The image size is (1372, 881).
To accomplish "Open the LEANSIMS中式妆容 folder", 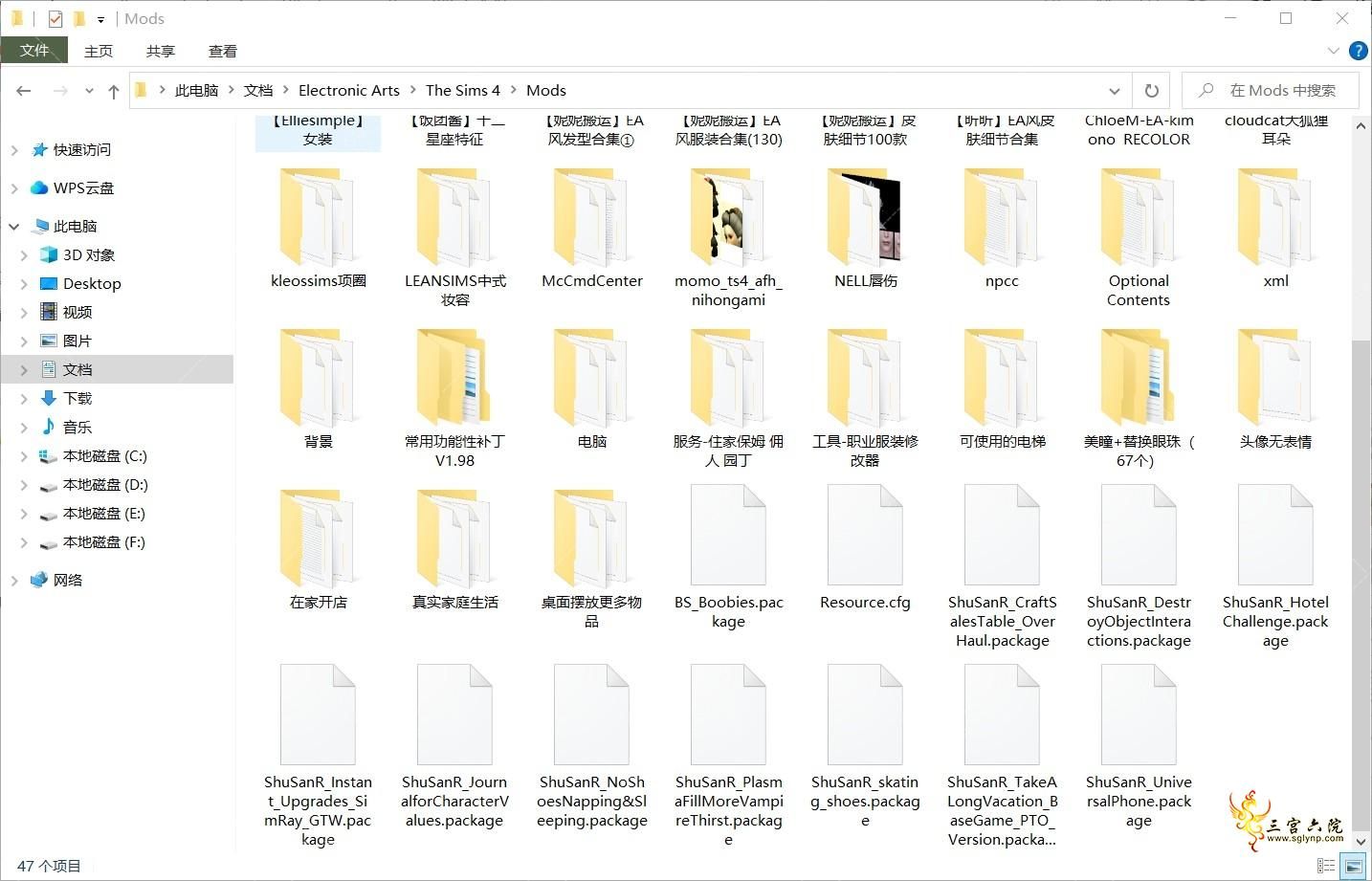I will [x=454, y=238].
